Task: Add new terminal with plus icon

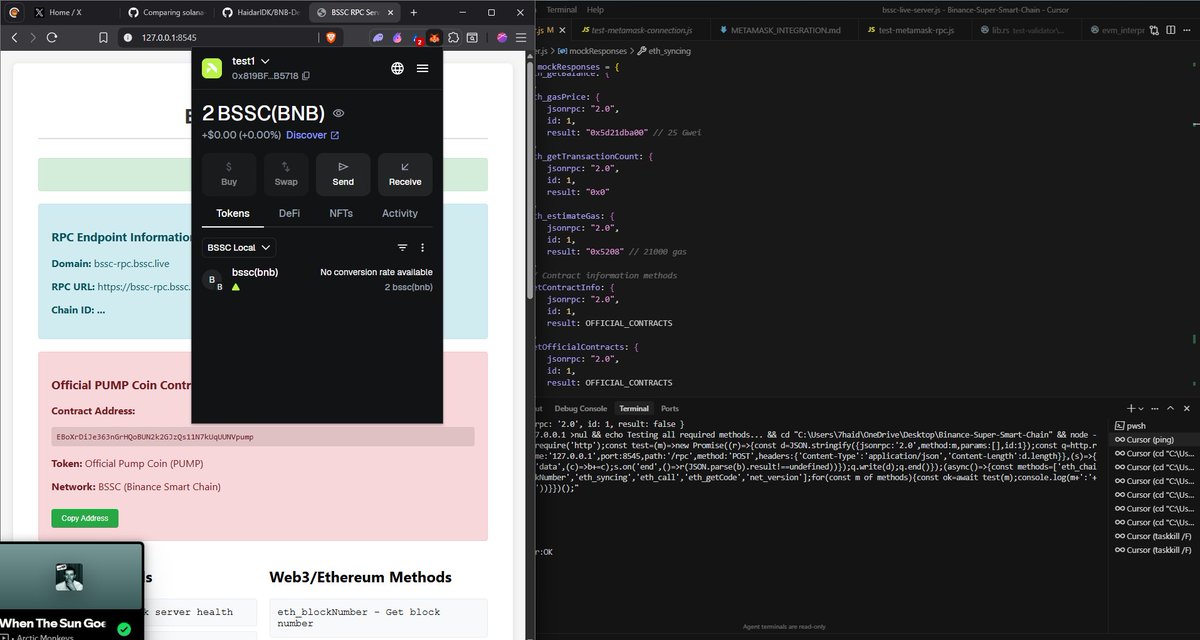Action: (x=1132, y=408)
